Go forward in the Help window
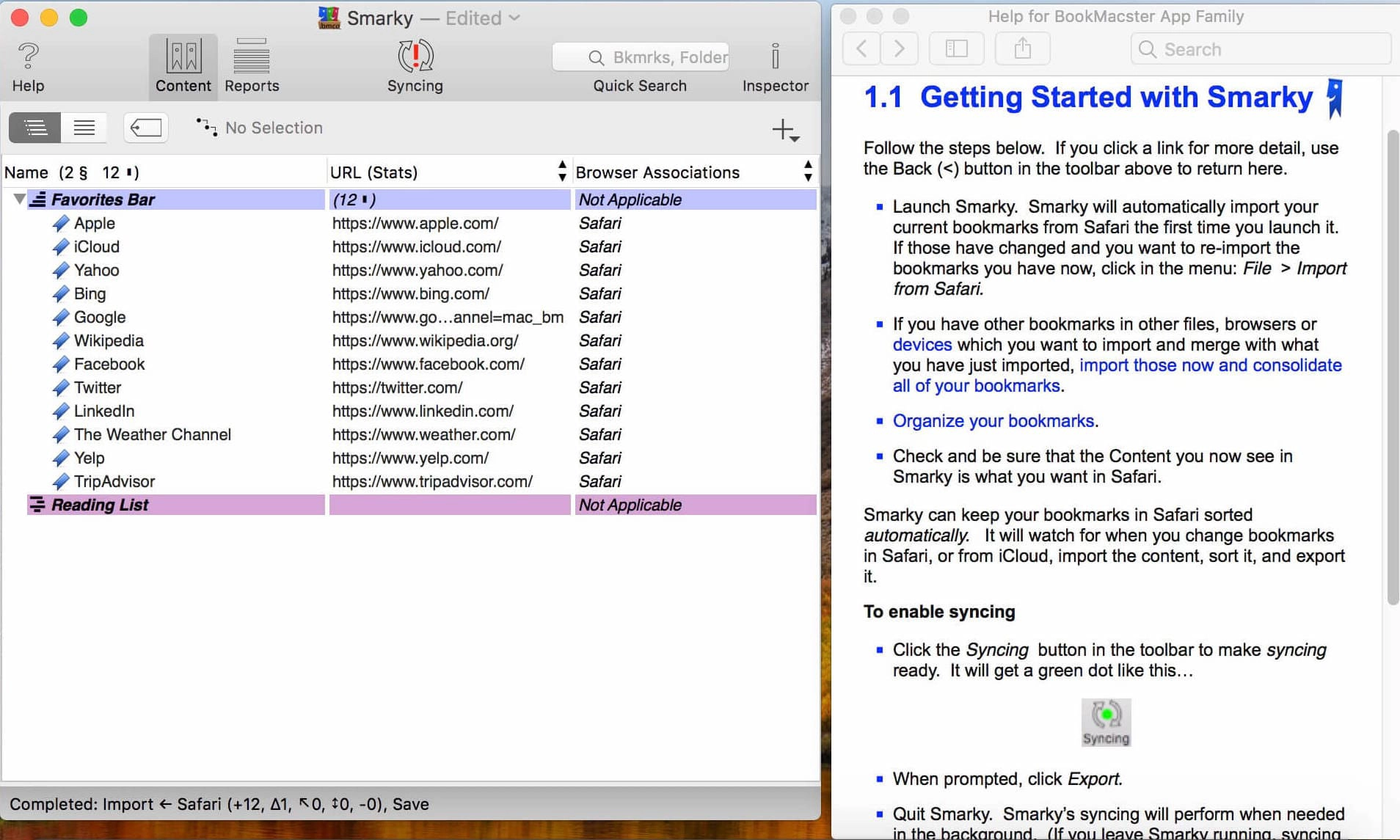Viewport: 1400px width, 840px height. (900, 49)
